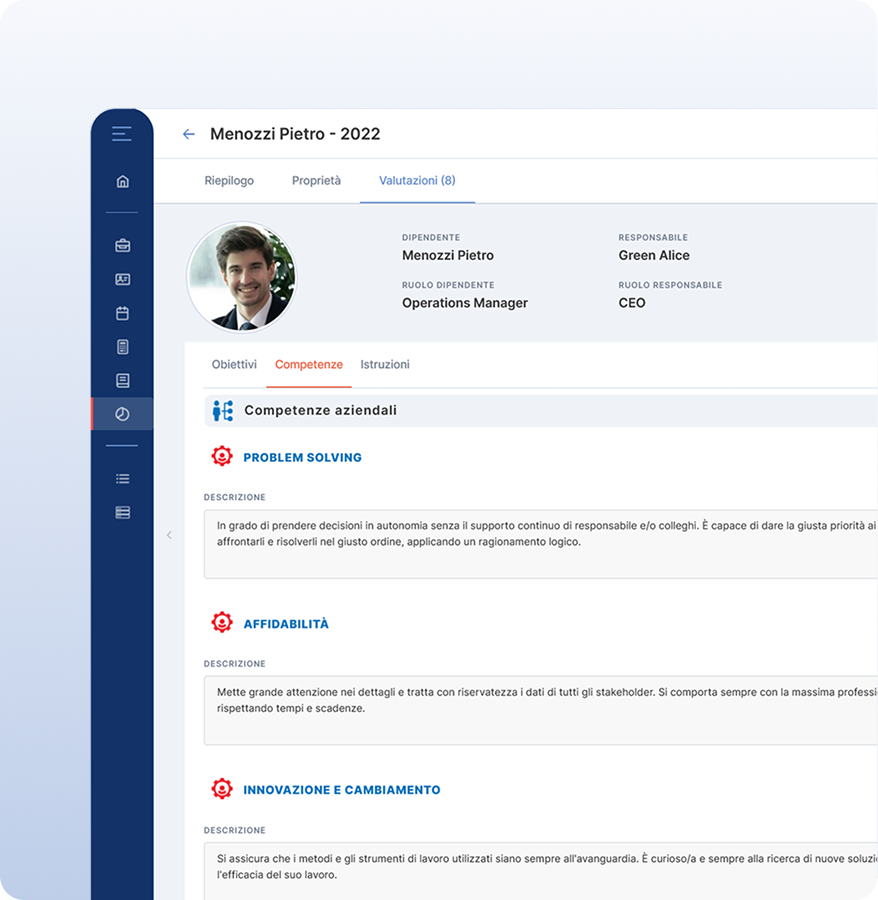Open the briefcase section in the sidebar
The height and width of the screenshot is (900, 878).
coord(121,245)
